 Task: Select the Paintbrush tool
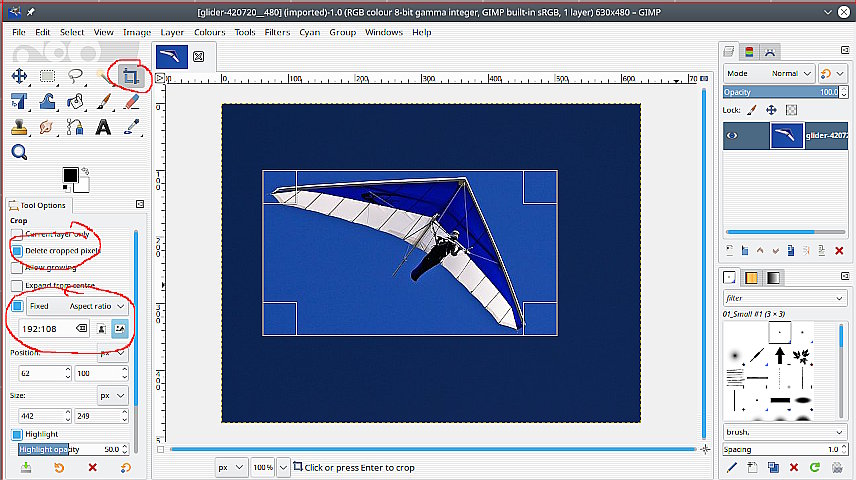tap(103, 102)
